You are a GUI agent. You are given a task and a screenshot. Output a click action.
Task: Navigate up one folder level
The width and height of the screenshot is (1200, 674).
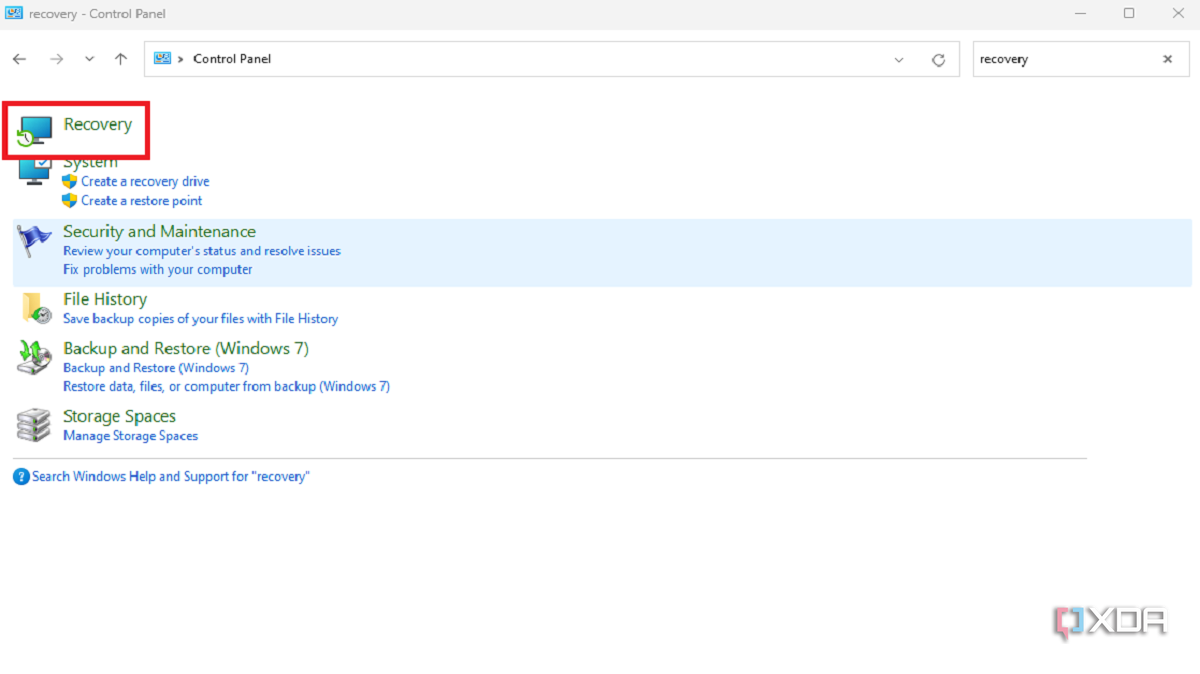click(121, 59)
